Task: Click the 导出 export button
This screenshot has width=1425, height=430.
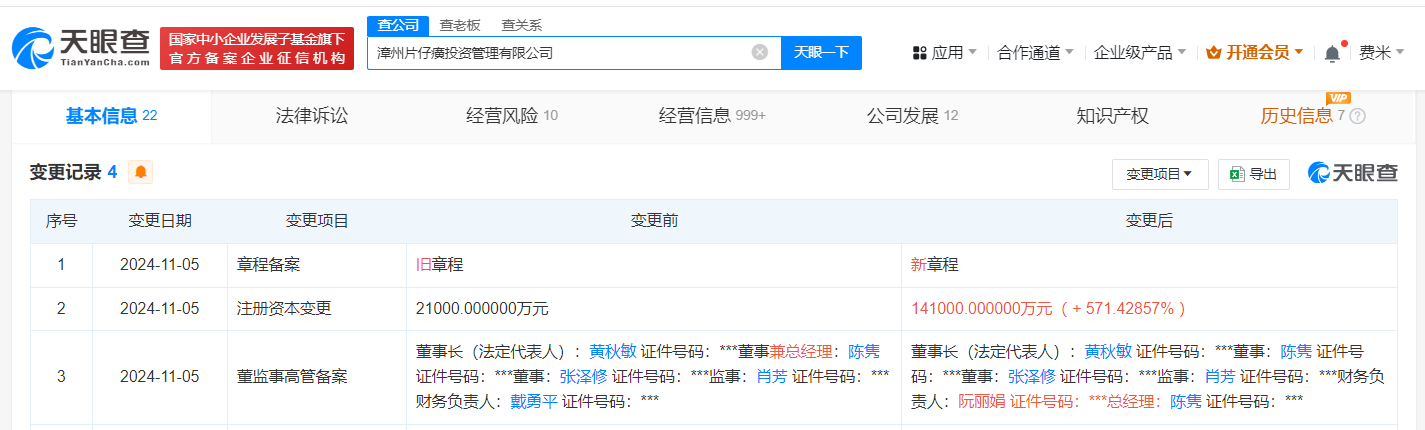Action: click(1253, 174)
